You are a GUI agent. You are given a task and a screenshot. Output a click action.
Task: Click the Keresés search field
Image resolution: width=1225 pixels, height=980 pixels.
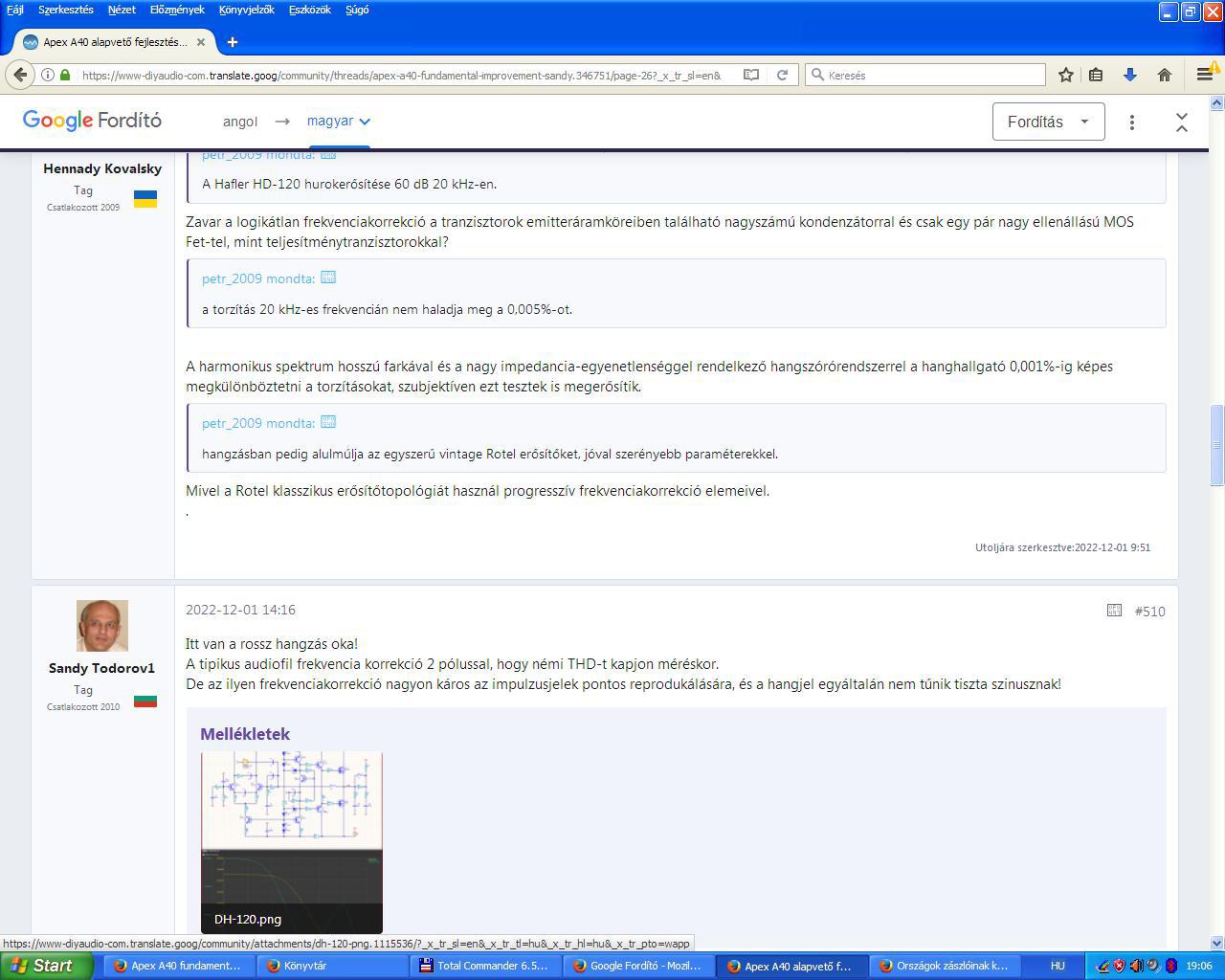pos(925,75)
